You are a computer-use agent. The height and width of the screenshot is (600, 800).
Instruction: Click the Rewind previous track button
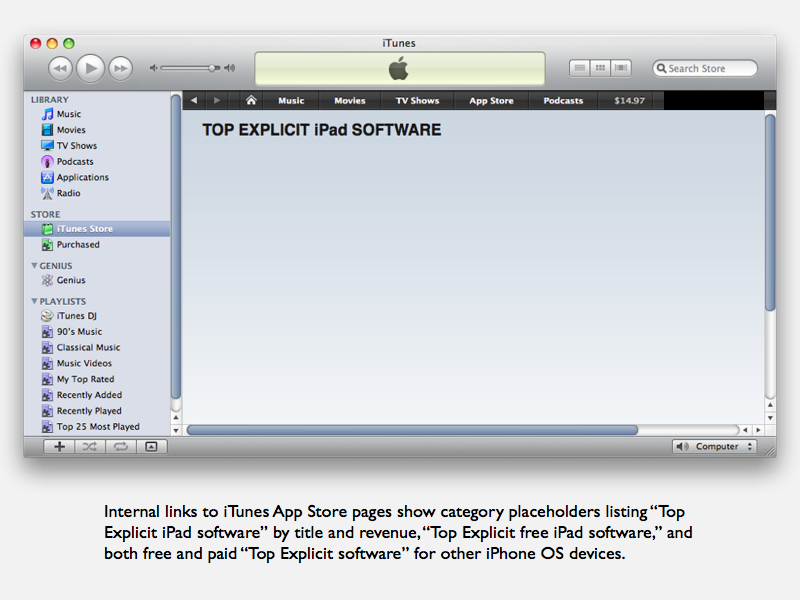pyautogui.click(x=60, y=68)
